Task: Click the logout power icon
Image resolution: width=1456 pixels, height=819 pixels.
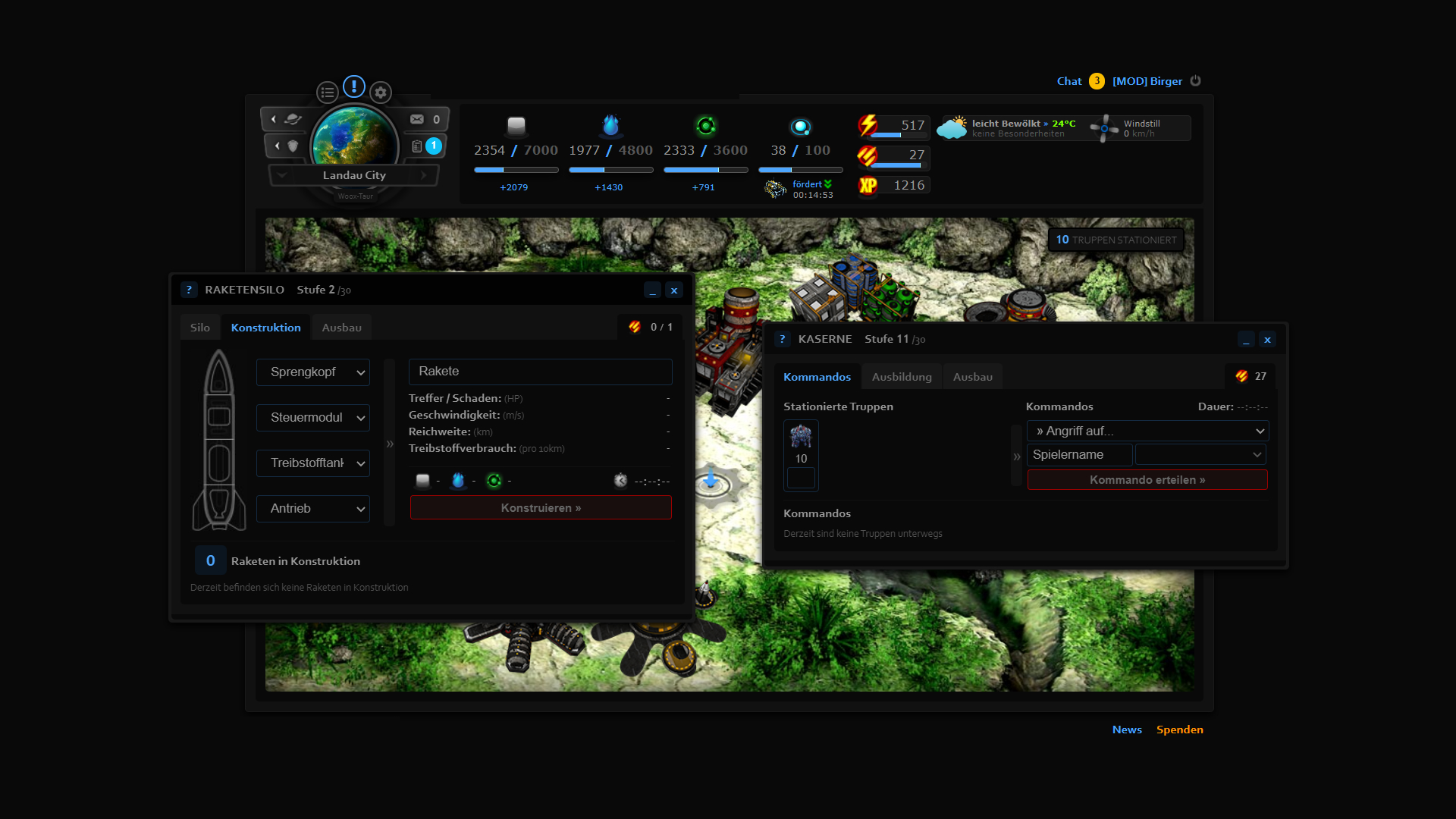Action: [1196, 80]
